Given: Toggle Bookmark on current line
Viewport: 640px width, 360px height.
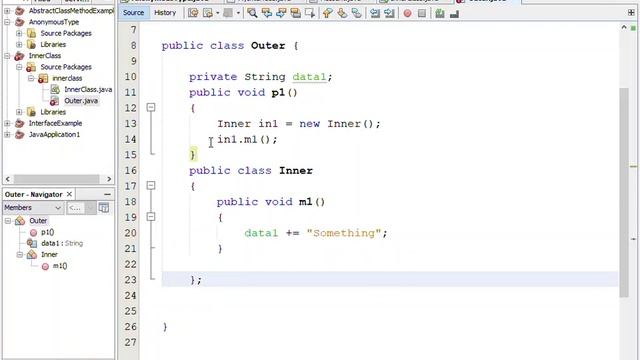Looking at the screenshot, I should coord(356,13).
